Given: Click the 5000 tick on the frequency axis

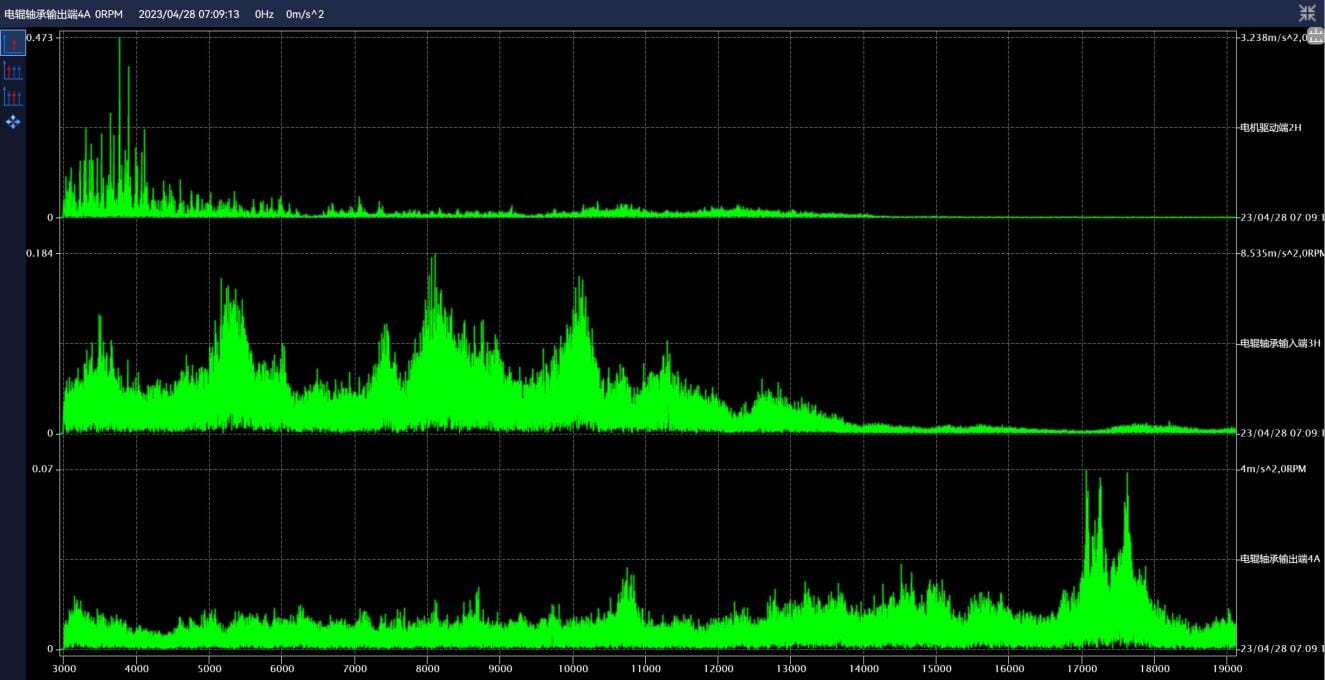Looking at the screenshot, I should point(209,668).
